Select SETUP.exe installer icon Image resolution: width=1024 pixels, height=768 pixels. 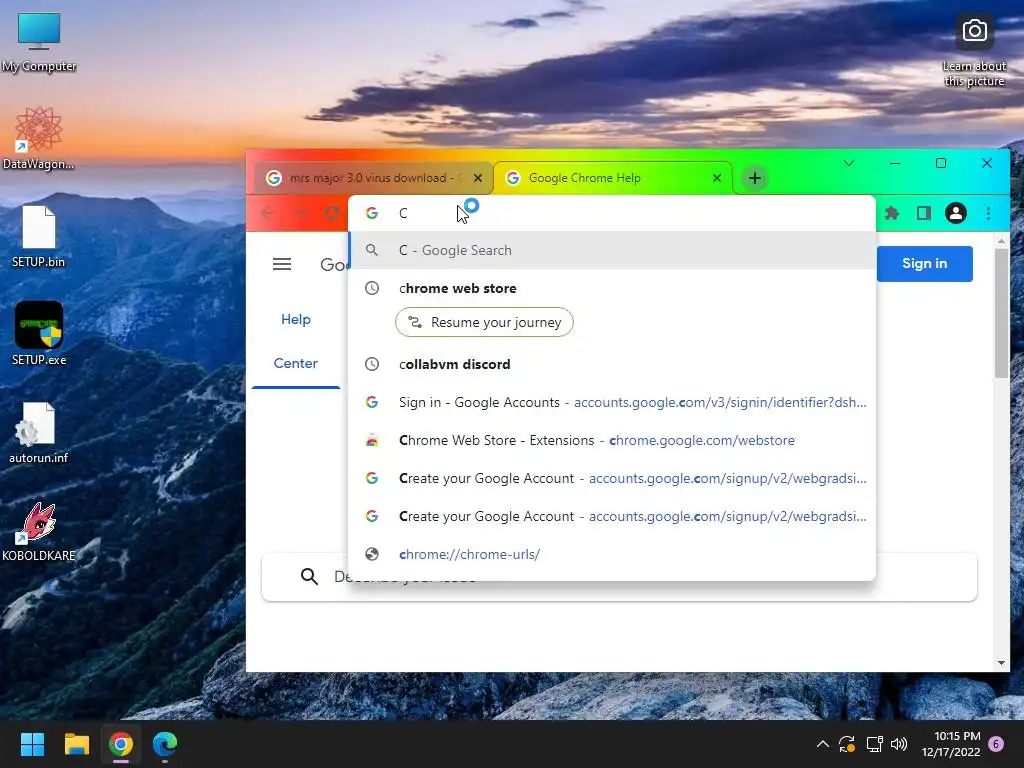coord(39,334)
